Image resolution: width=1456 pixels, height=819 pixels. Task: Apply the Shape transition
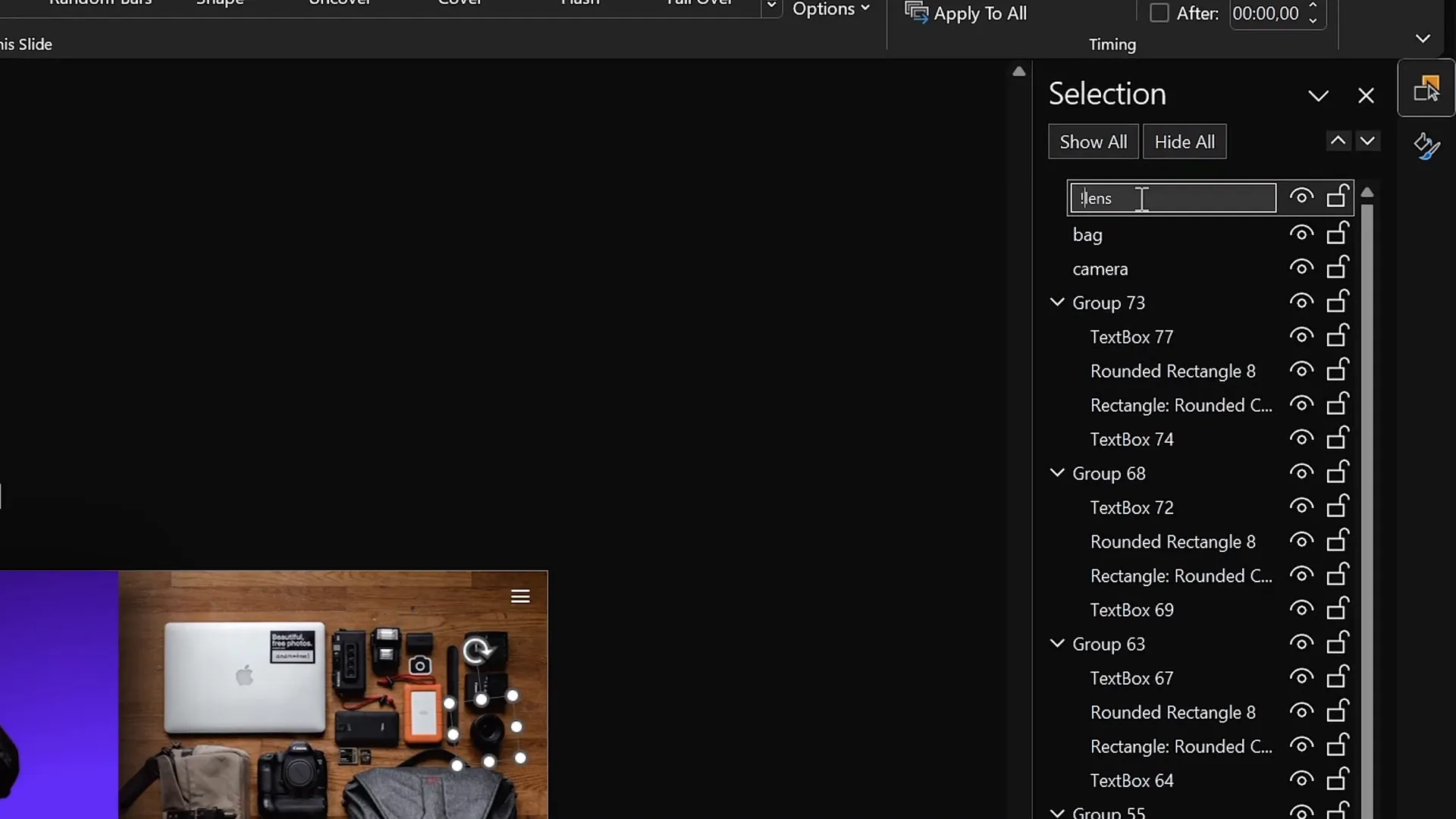coord(220,4)
